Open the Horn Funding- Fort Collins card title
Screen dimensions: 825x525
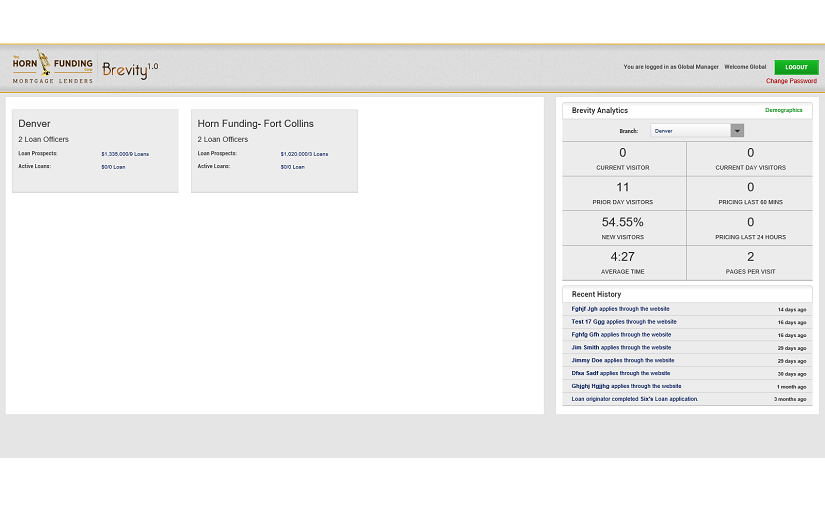coord(255,124)
